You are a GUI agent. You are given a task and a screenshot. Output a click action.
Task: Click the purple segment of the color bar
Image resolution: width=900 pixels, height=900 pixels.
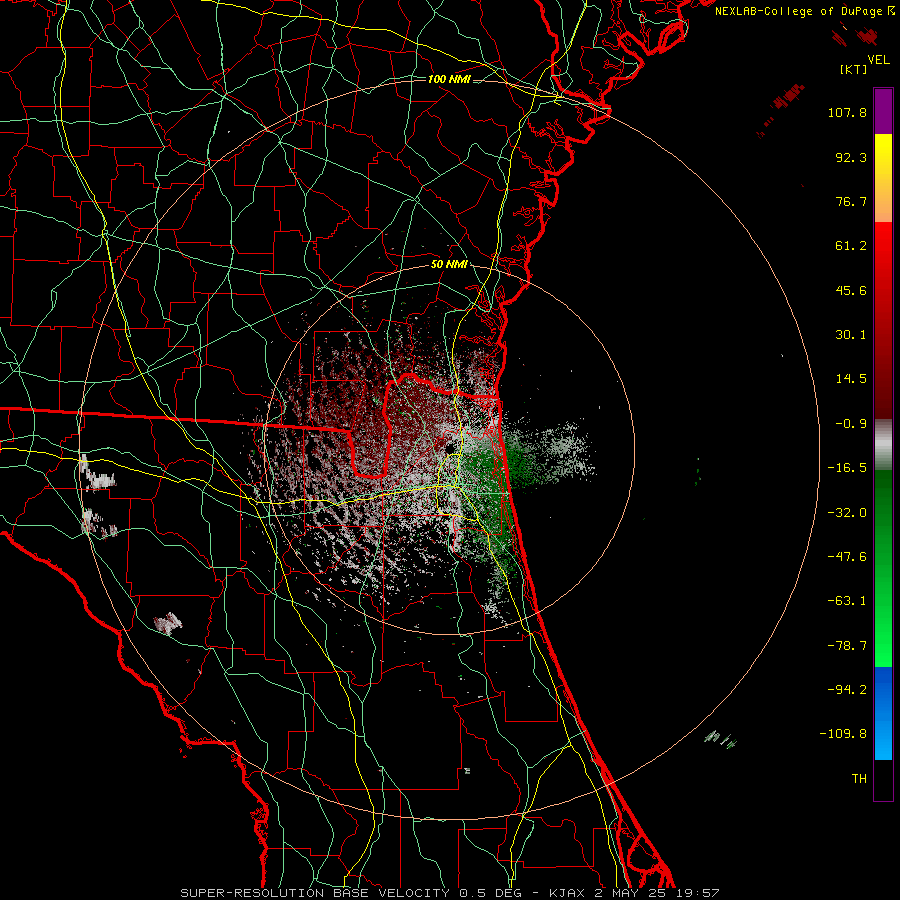883,111
